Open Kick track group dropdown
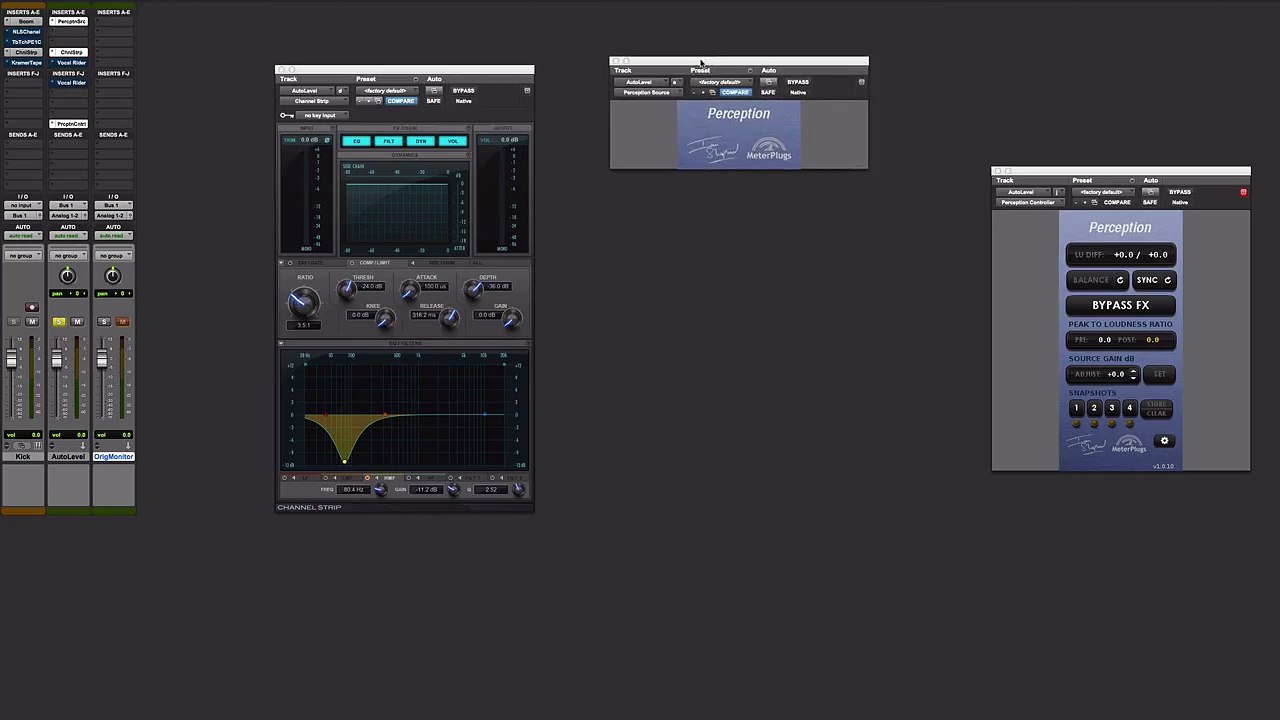1280x720 pixels. 22,256
